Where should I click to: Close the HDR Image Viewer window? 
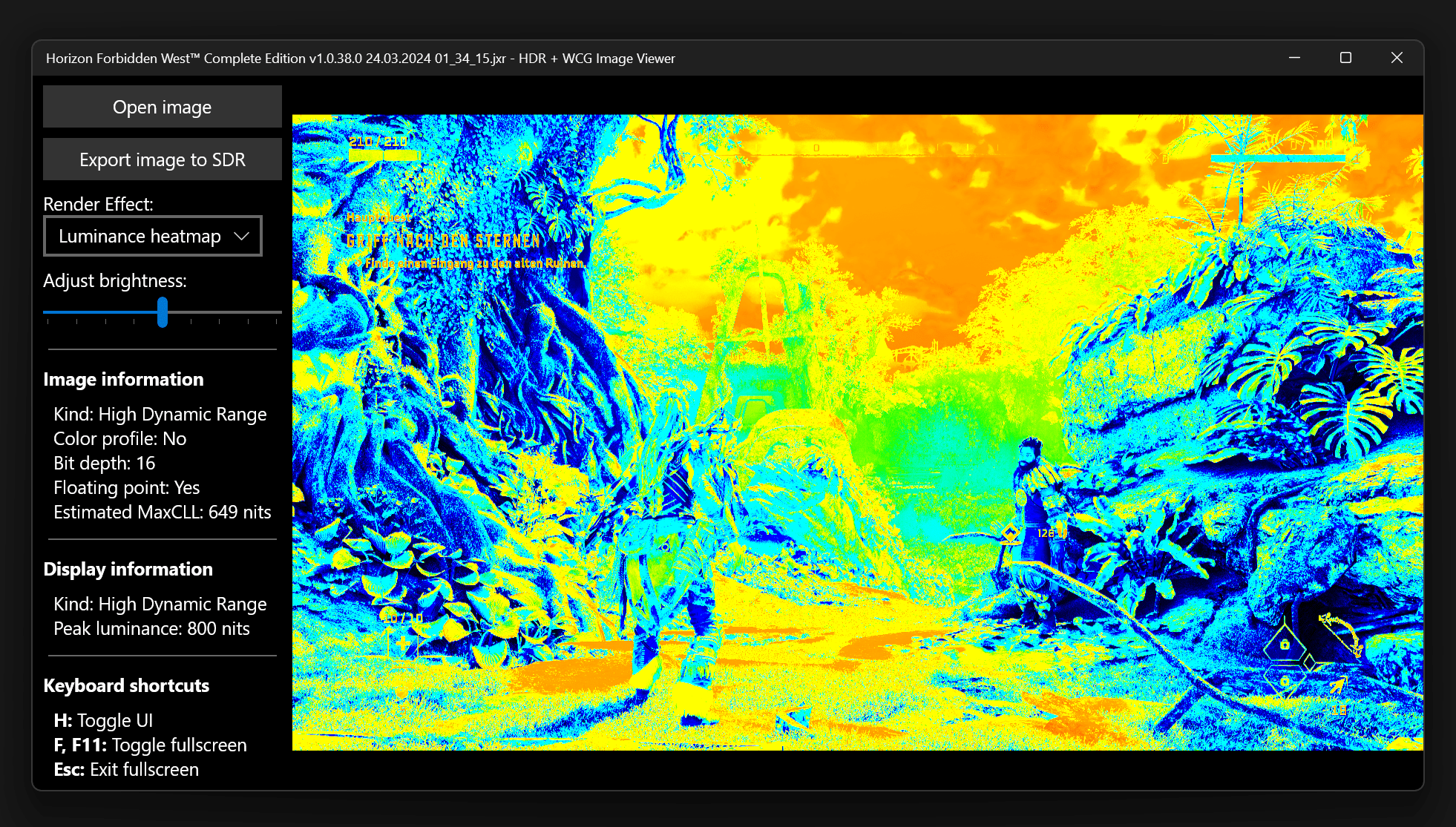(1397, 58)
